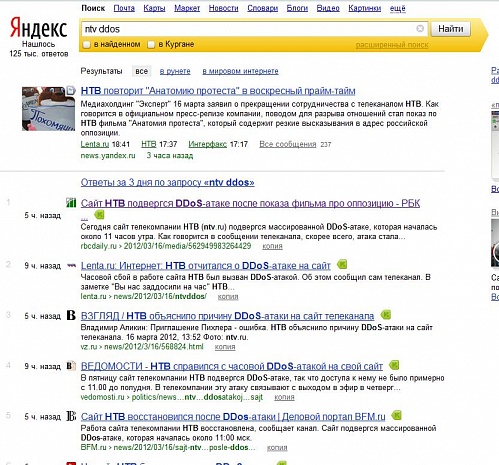Open the Lenta.ru НТВ DDoS-атаке result link
Image resolution: width=499 pixels, height=465 pixels.
[x=206, y=266]
